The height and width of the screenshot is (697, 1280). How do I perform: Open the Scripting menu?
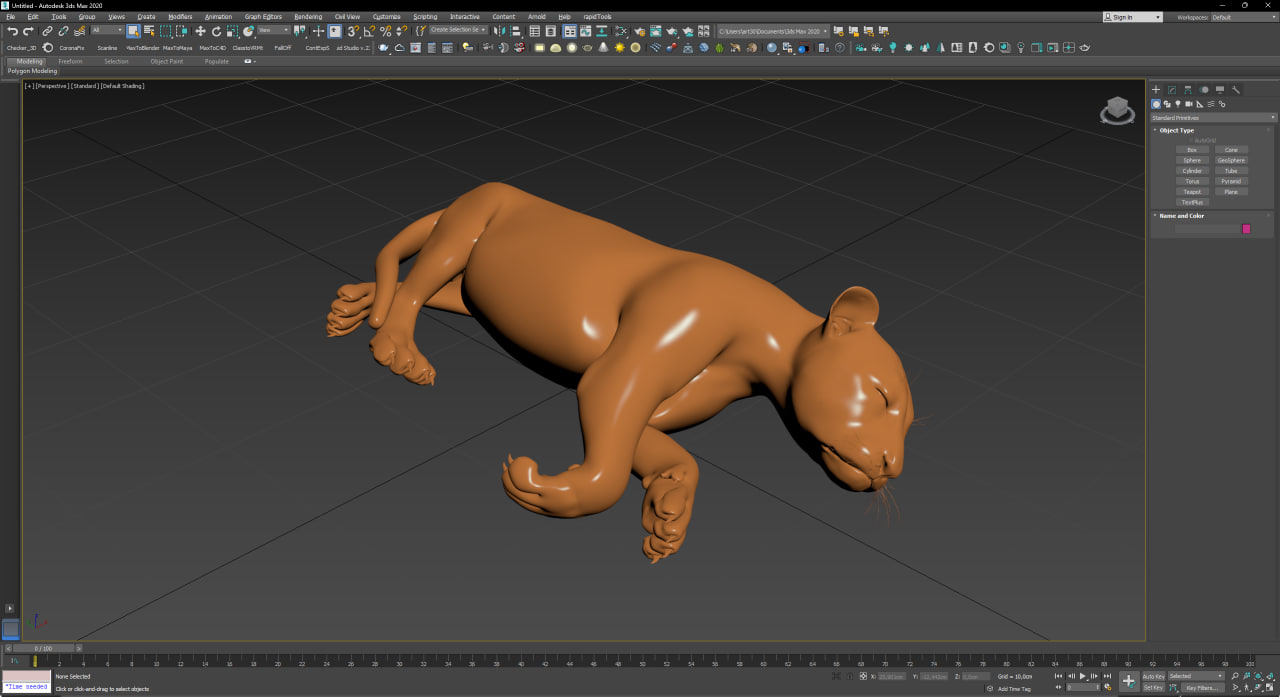[425, 17]
